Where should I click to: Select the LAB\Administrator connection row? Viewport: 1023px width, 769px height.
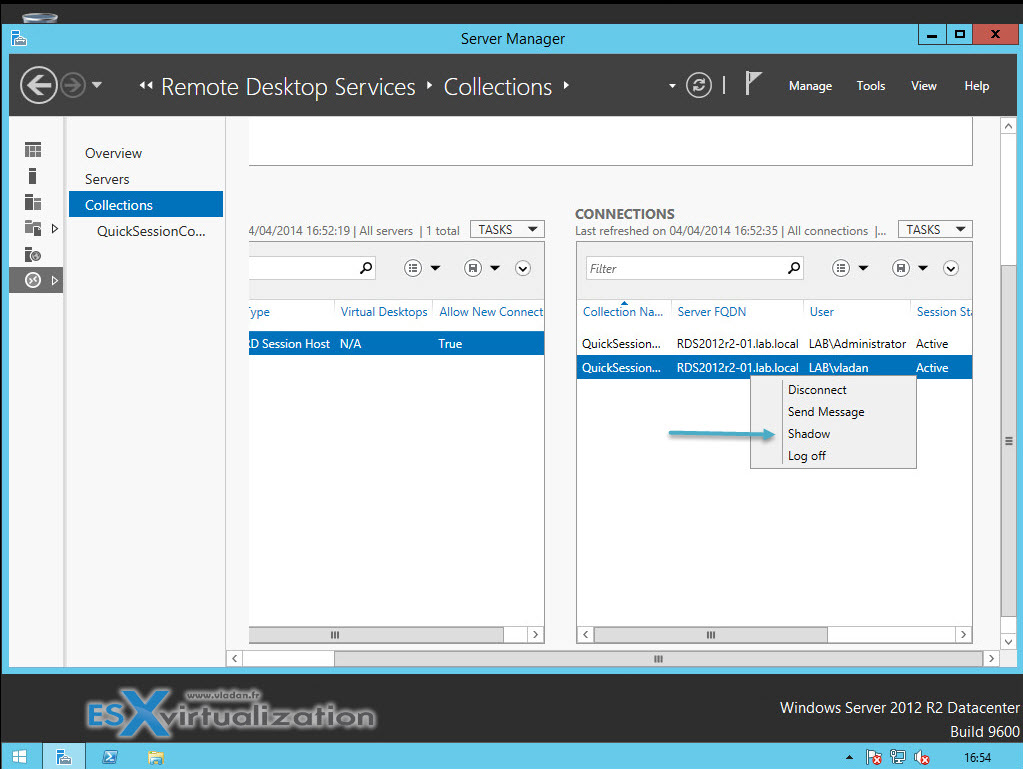774,344
